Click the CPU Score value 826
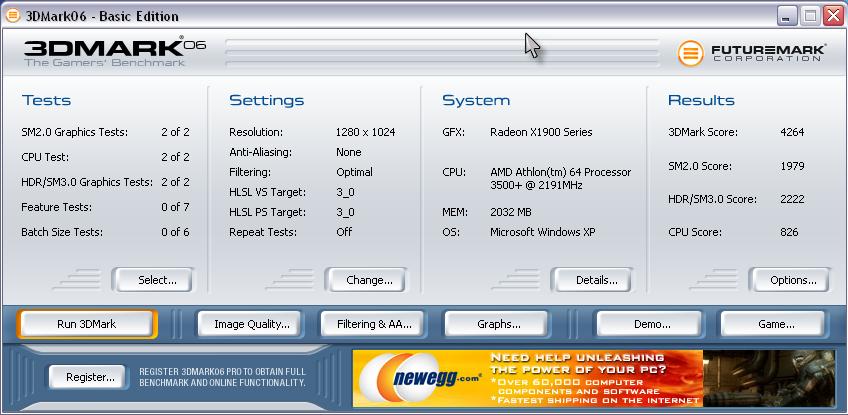 [x=789, y=232]
